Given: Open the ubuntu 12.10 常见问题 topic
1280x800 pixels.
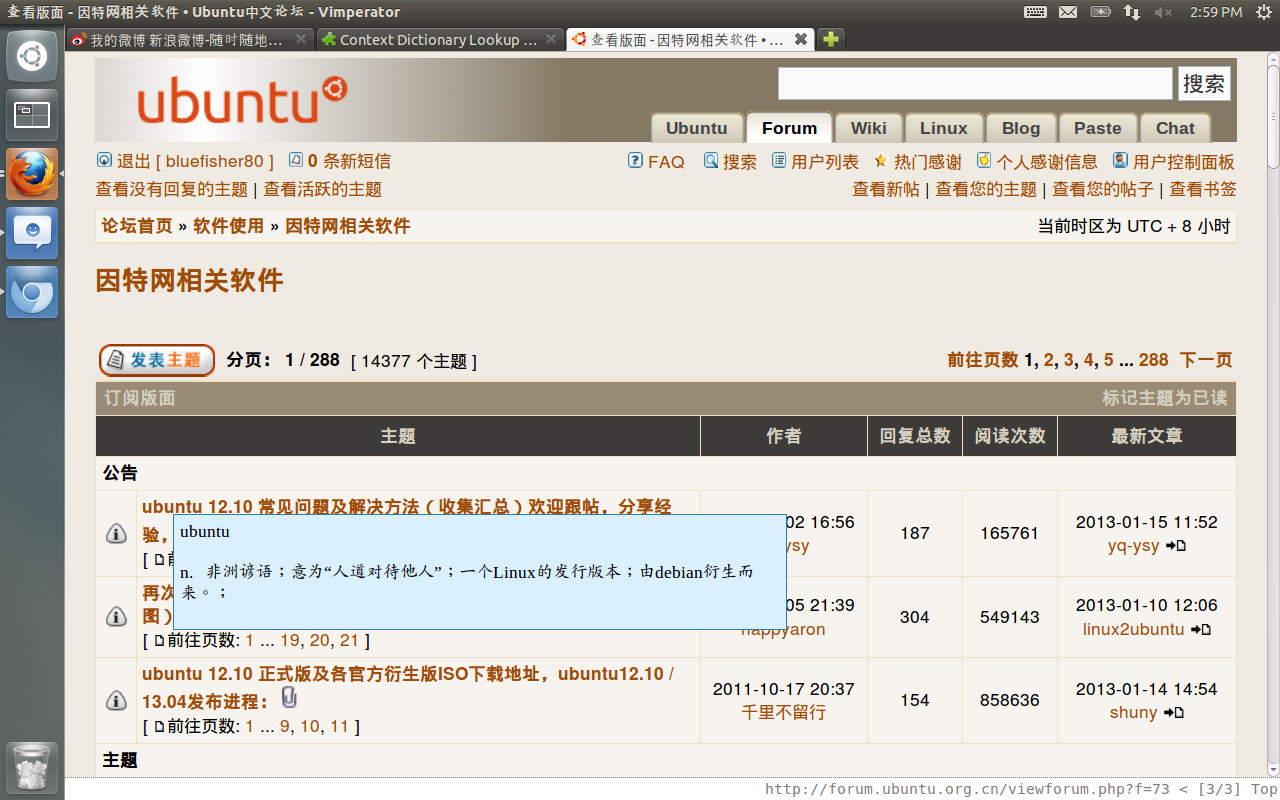Looking at the screenshot, I should click(x=406, y=508).
